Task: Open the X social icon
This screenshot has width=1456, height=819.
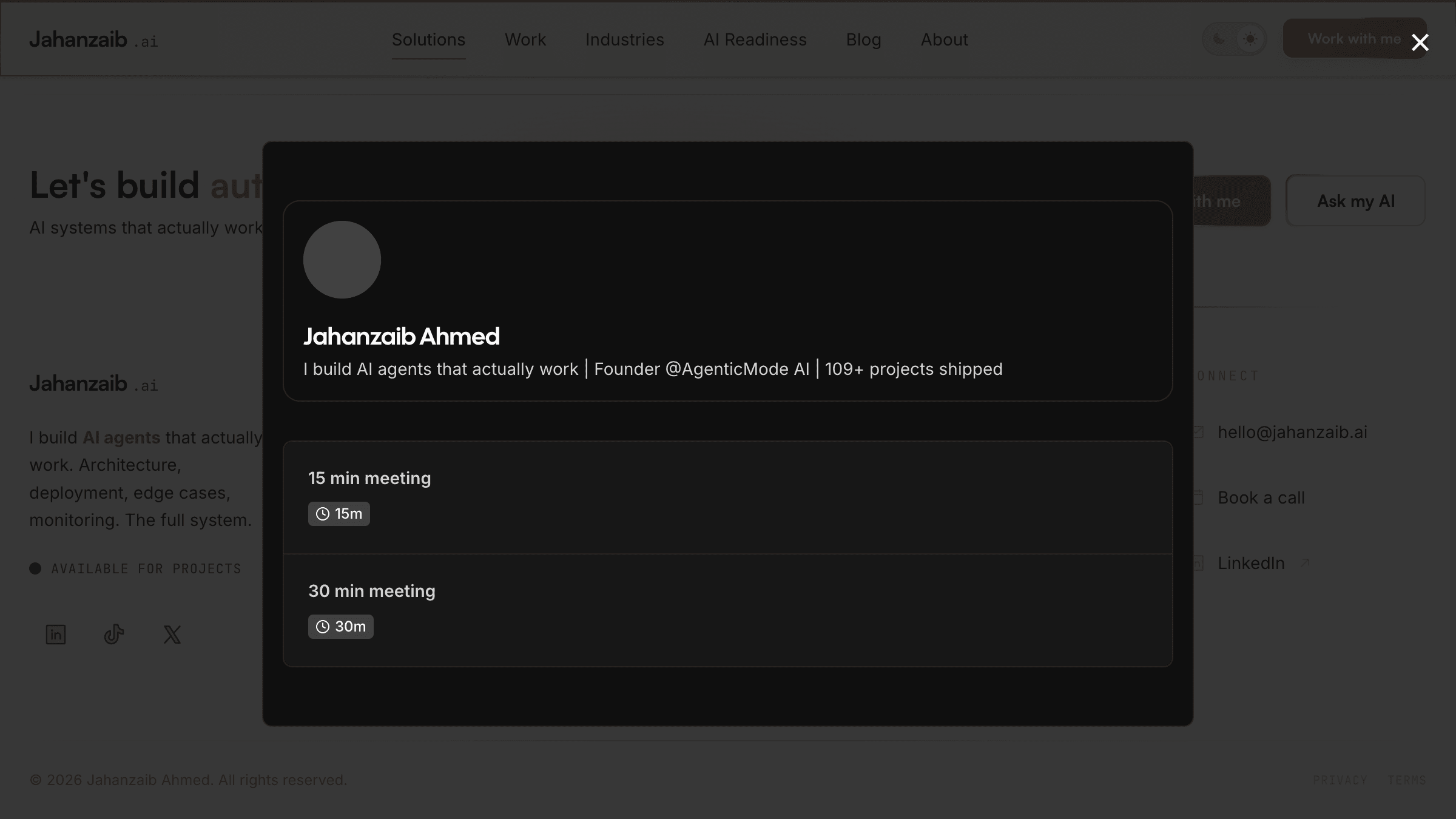Action: 172,635
